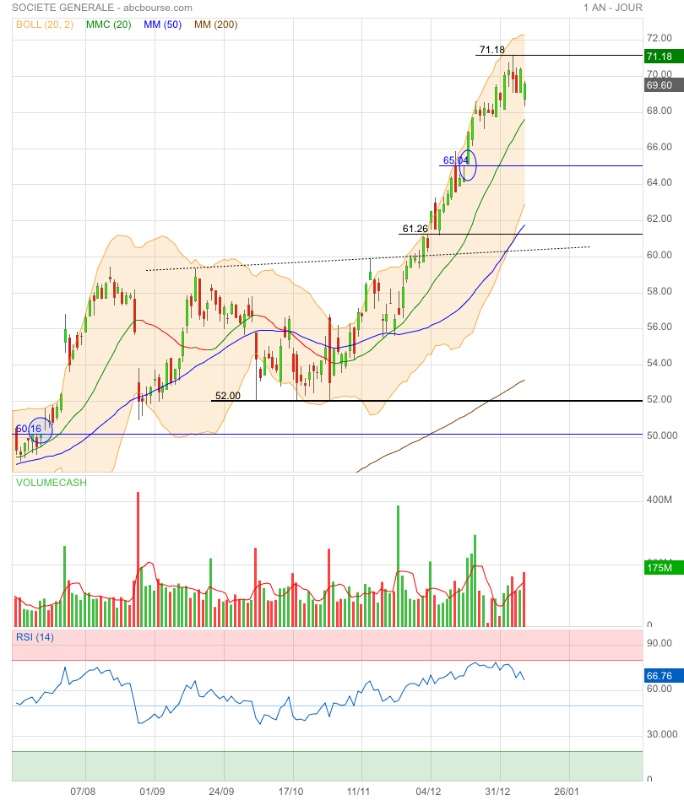This screenshot has height=800, width=684.
Task: Select the MMC (20) indicator legend
Action: point(109,24)
